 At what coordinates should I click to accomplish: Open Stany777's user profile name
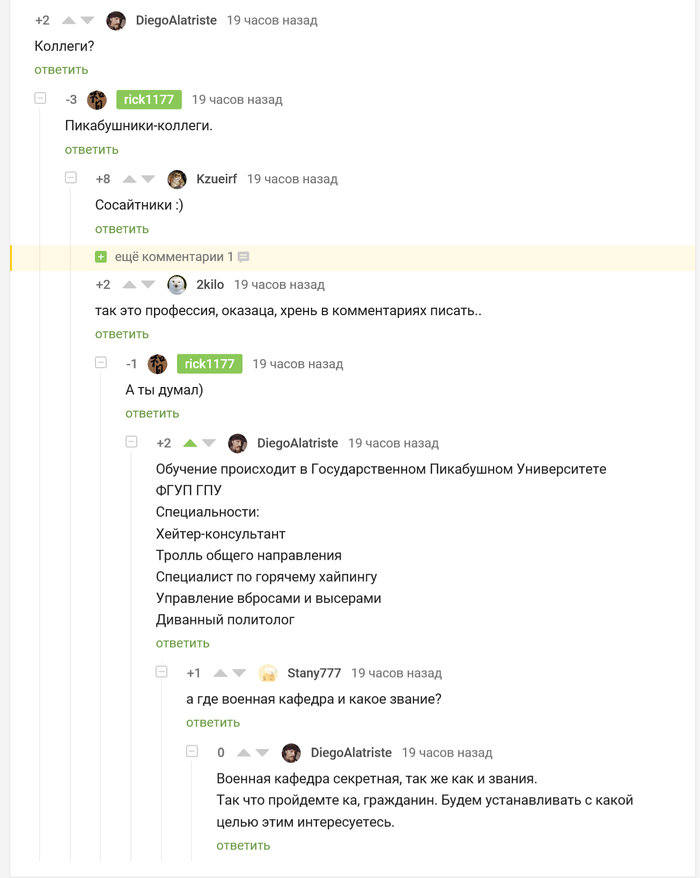(x=314, y=673)
